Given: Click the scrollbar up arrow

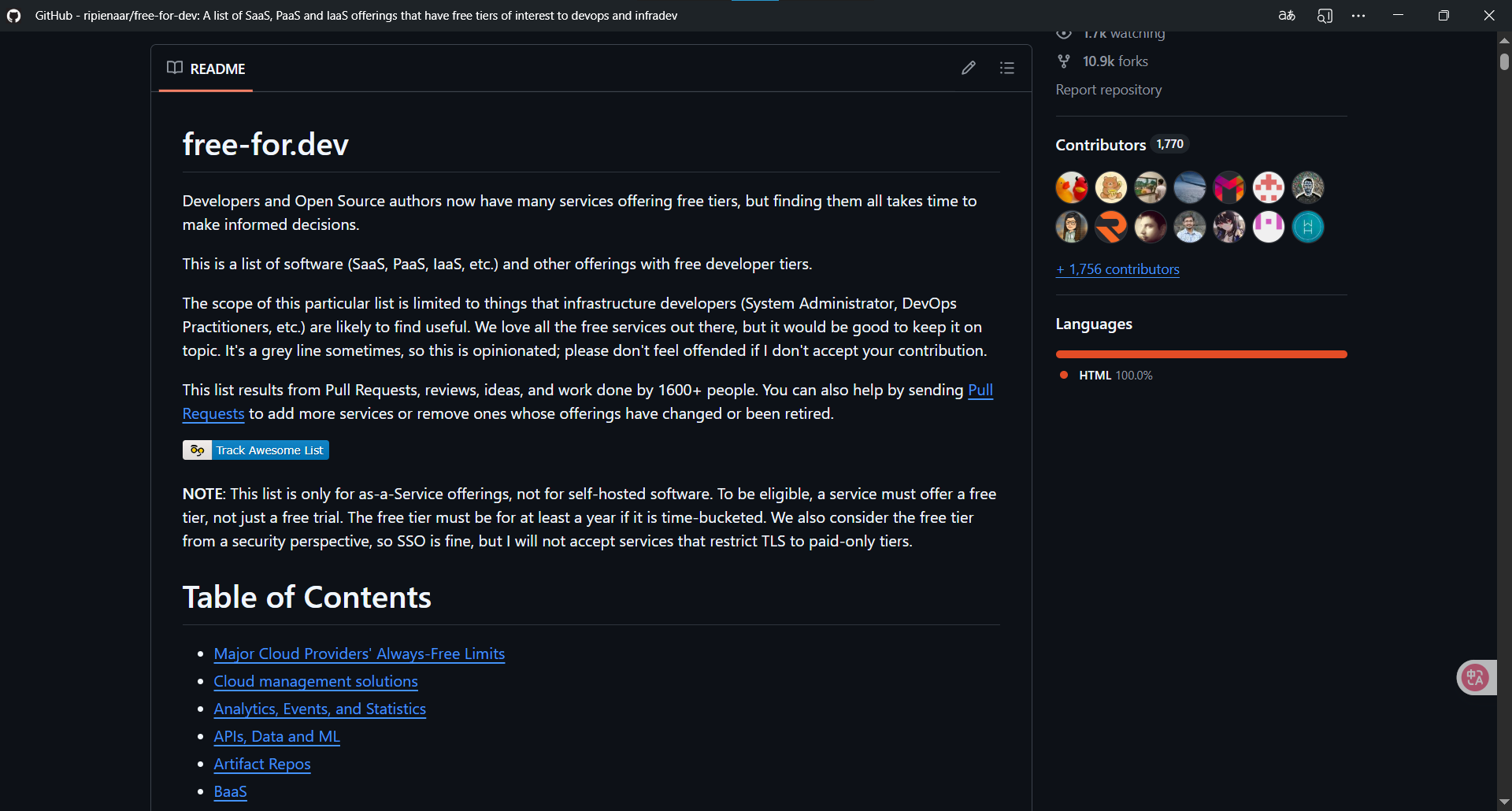Looking at the screenshot, I should tap(1504, 39).
